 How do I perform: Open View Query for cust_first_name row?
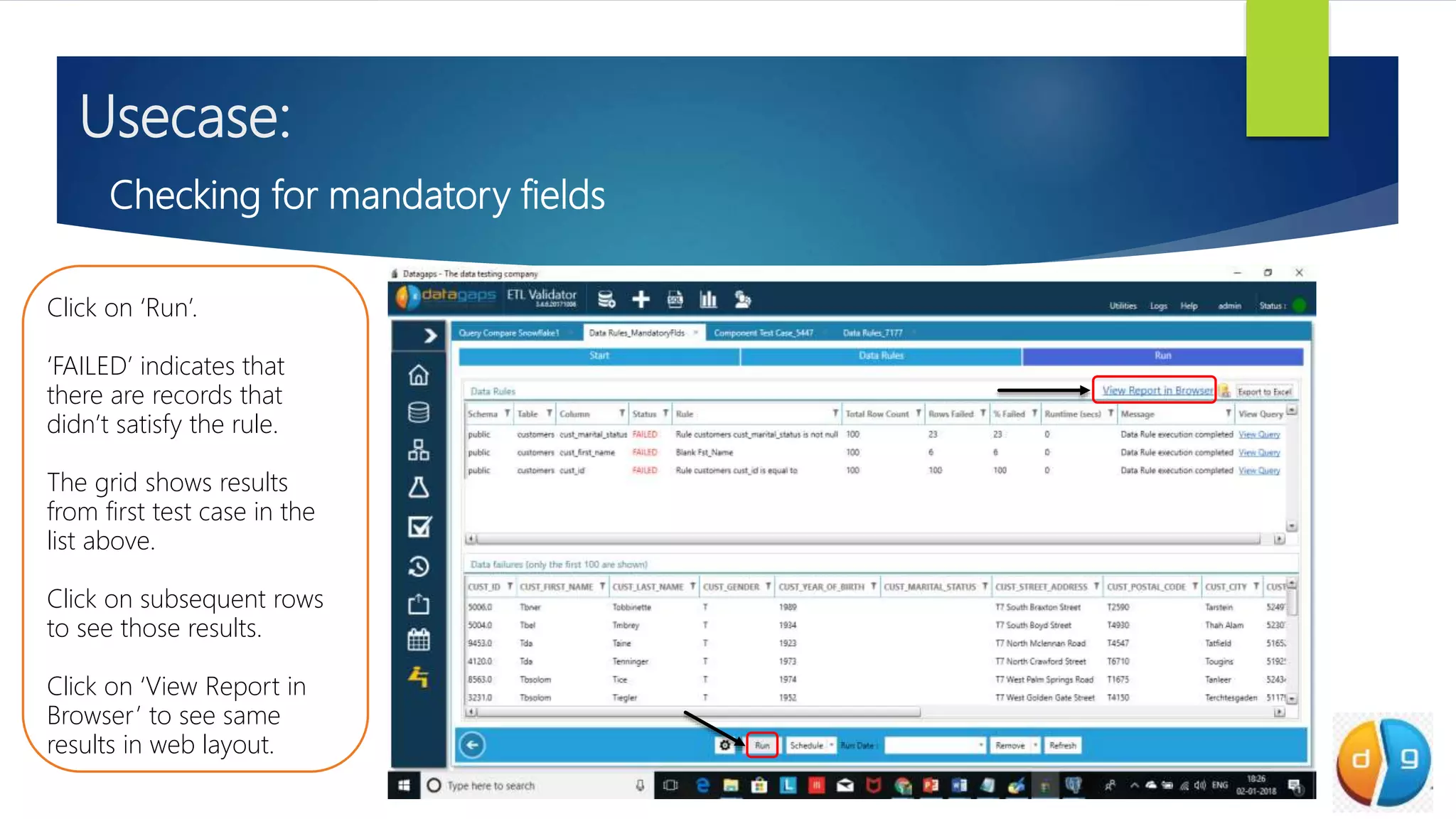pos(1259,452)
